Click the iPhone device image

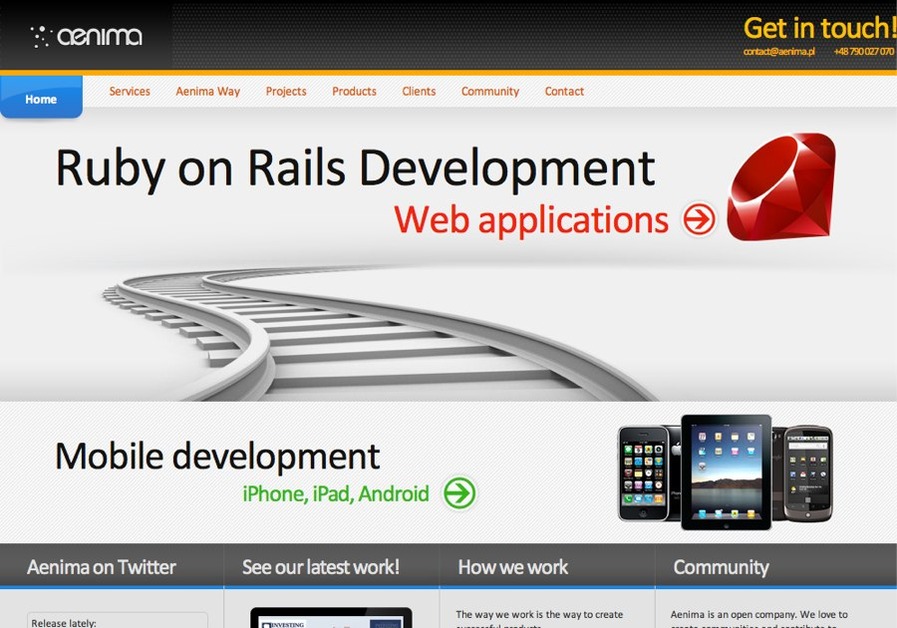[644, 474]
